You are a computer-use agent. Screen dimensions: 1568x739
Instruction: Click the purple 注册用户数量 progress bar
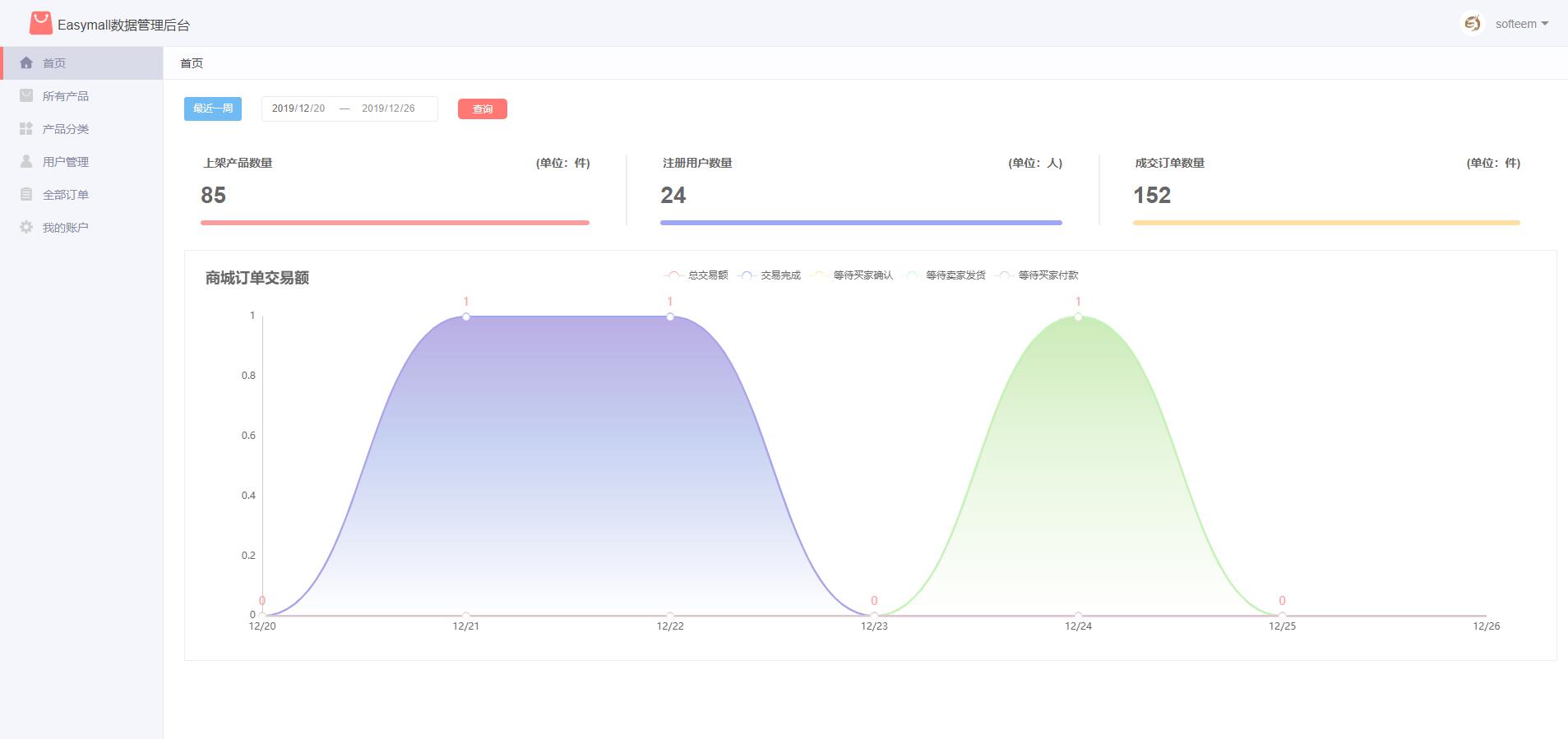(861, 223)
